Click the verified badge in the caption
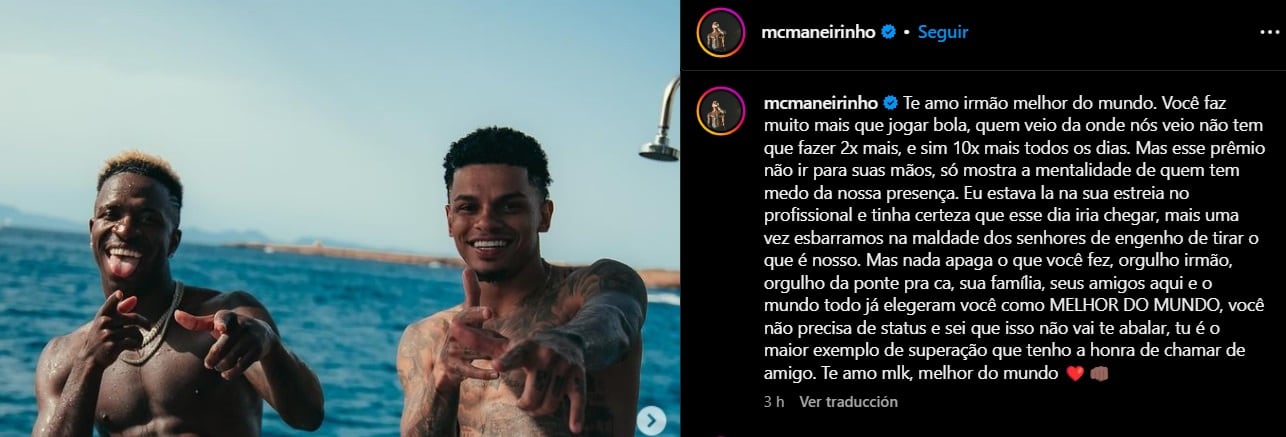 890,103
